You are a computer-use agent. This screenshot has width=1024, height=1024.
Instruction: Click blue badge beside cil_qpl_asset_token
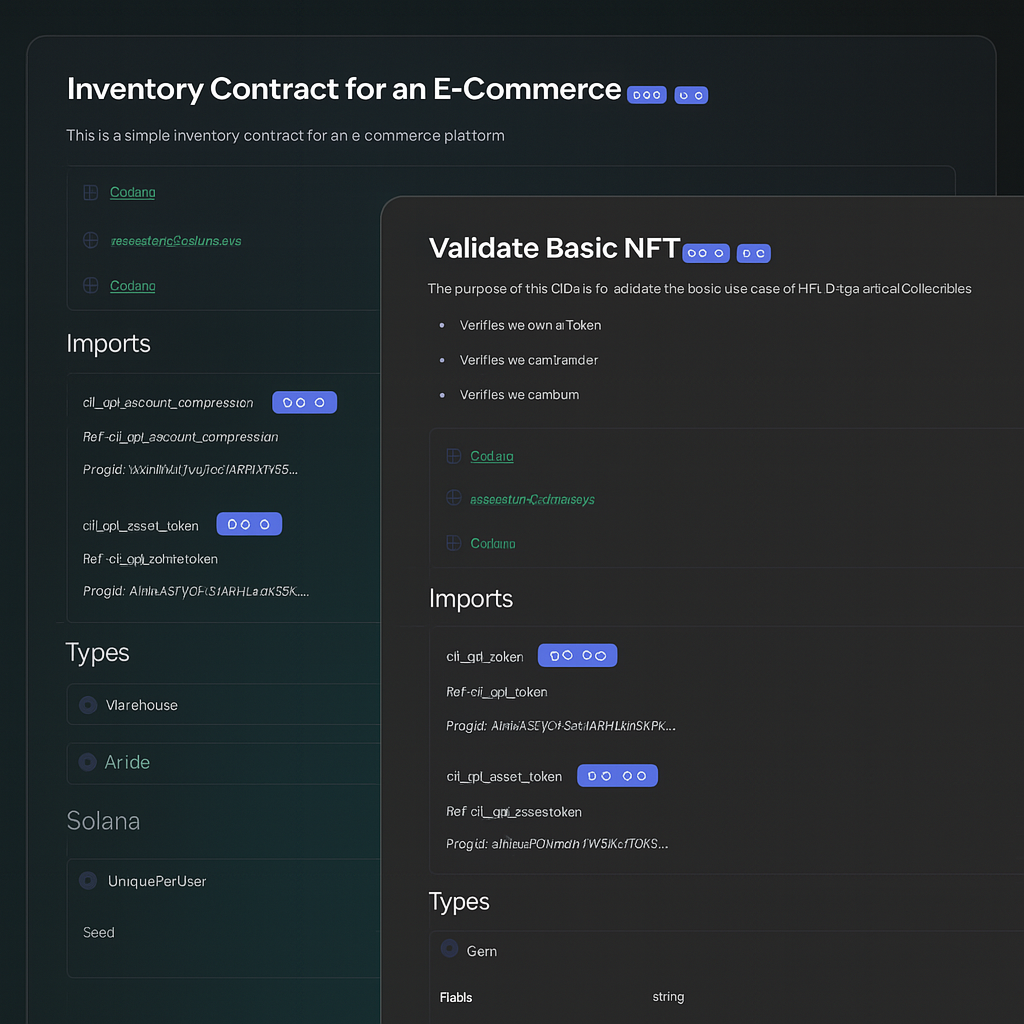click(x=617, y=775)
